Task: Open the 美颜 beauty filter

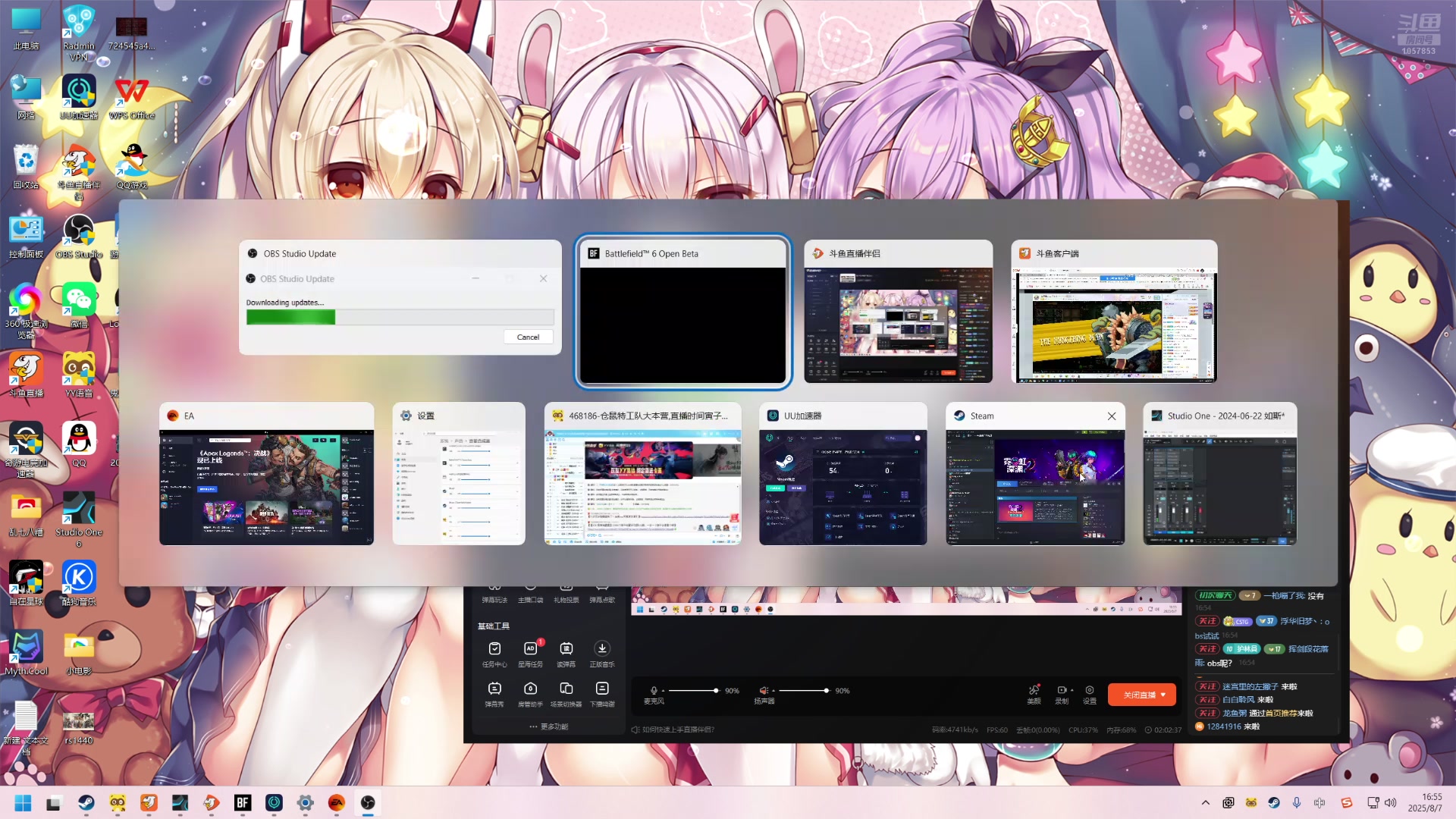Action: [x=1034, y=695]
